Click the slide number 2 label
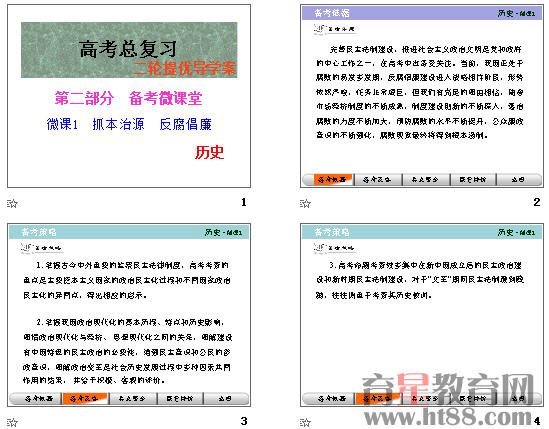549x429 pixels. pos(536,202)
